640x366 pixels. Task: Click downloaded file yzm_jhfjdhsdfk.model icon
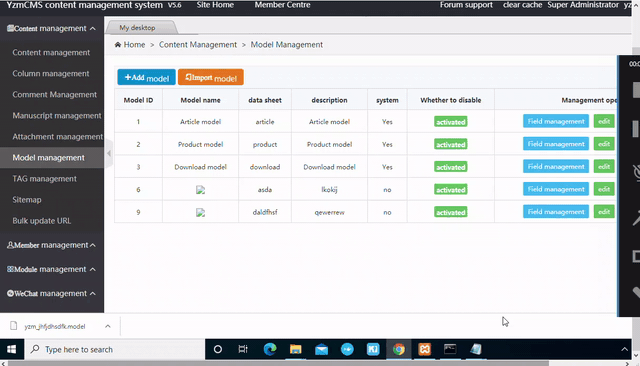pyautogui.click(x=13, y=326)
